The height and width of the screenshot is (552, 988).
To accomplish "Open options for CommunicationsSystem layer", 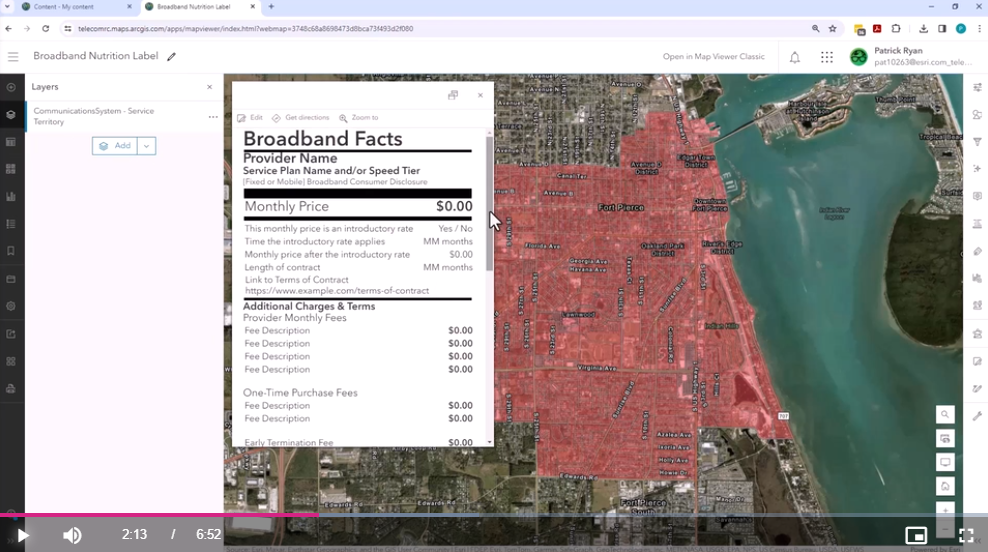I will pos(213,117).
